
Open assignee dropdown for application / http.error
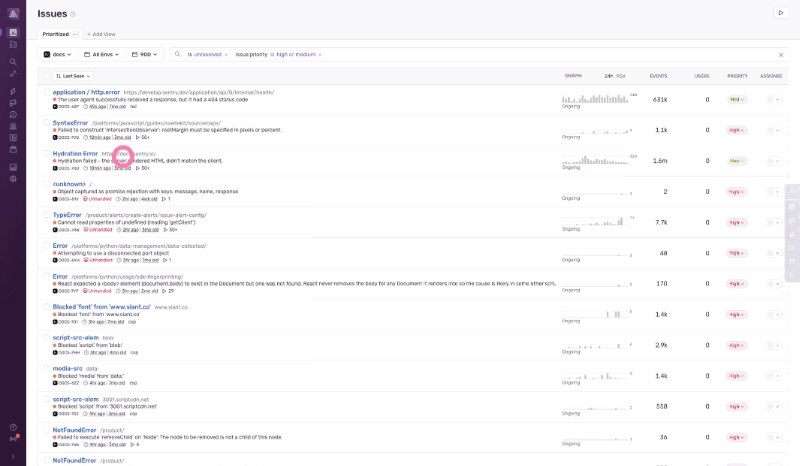(773, 100)
